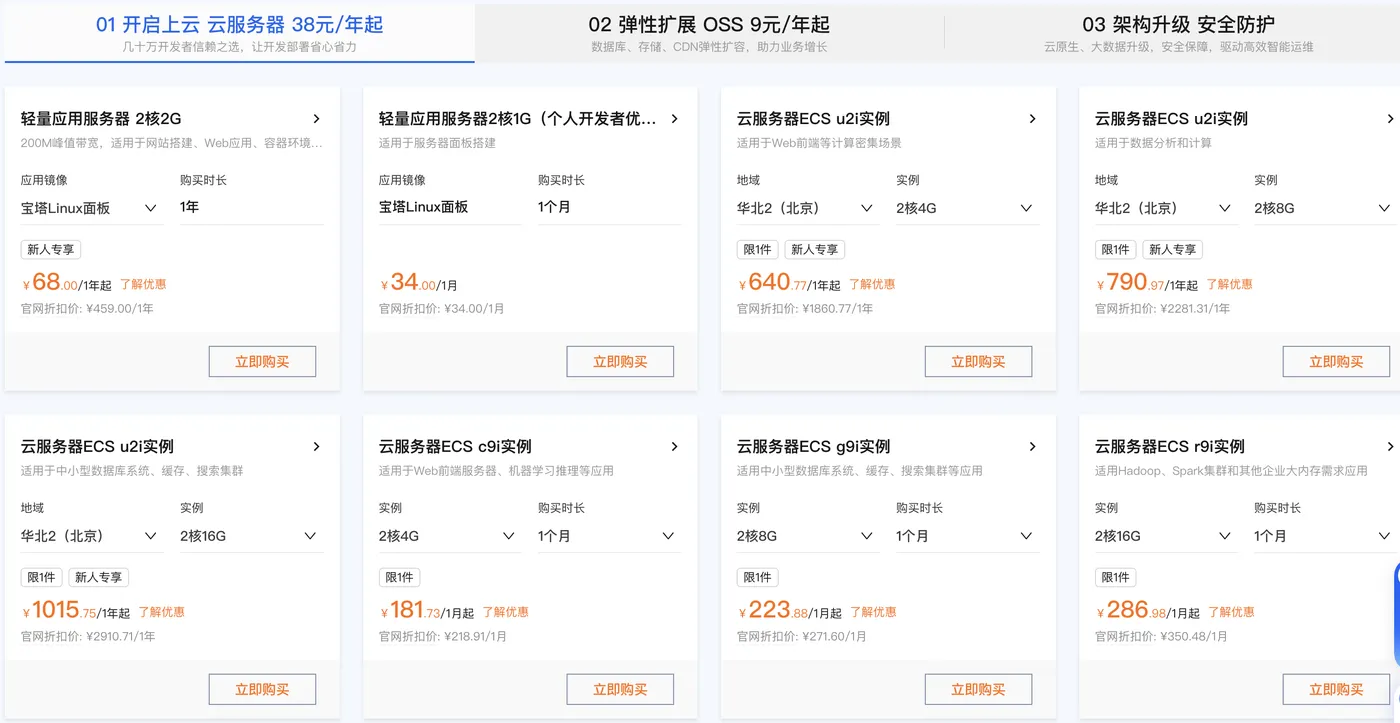Click the arrow on the 云服务器ECS g9i实例 card
1400x723 pixels.
point(1032,446)
